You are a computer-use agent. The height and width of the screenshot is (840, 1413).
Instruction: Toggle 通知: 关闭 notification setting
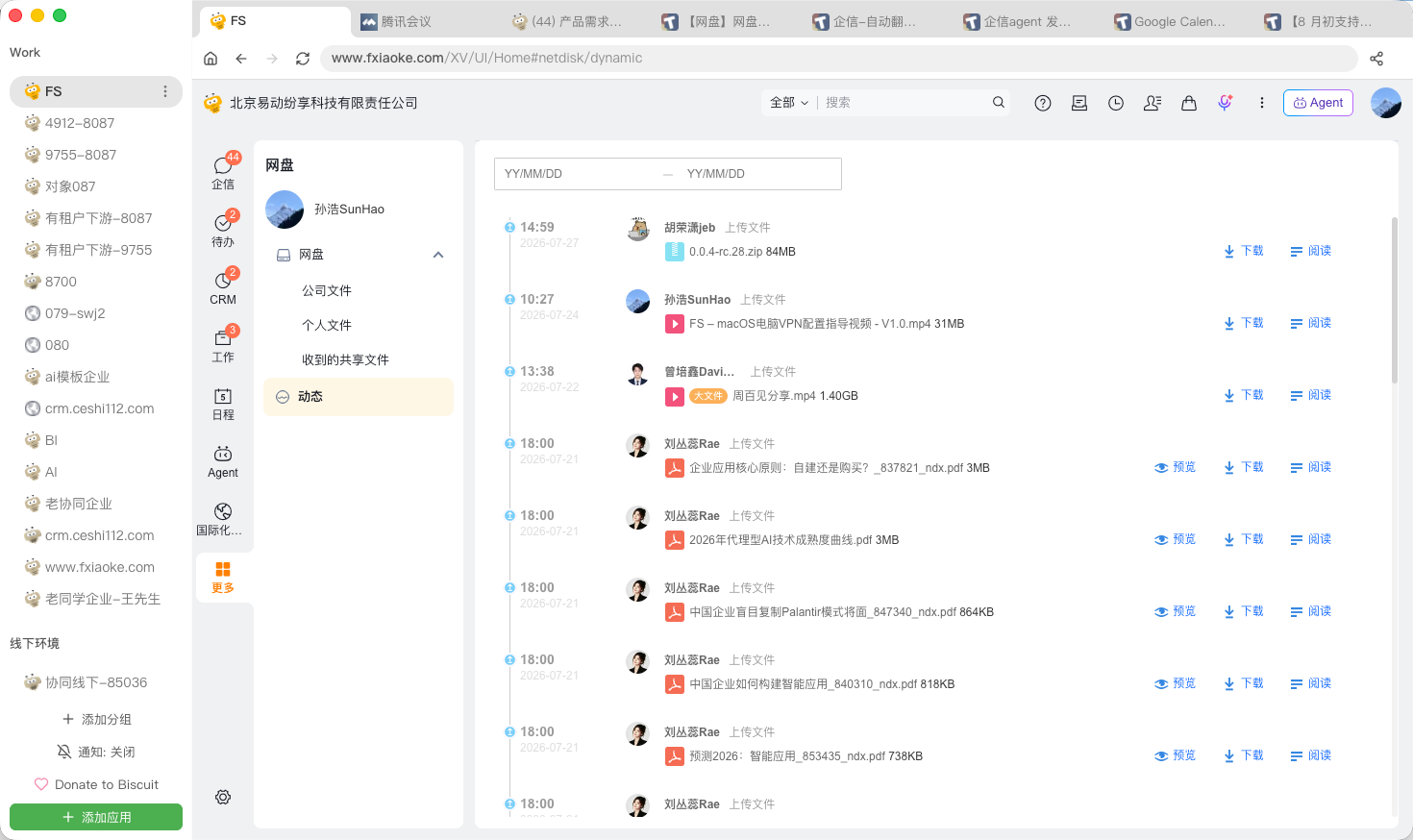click(96, 752)
